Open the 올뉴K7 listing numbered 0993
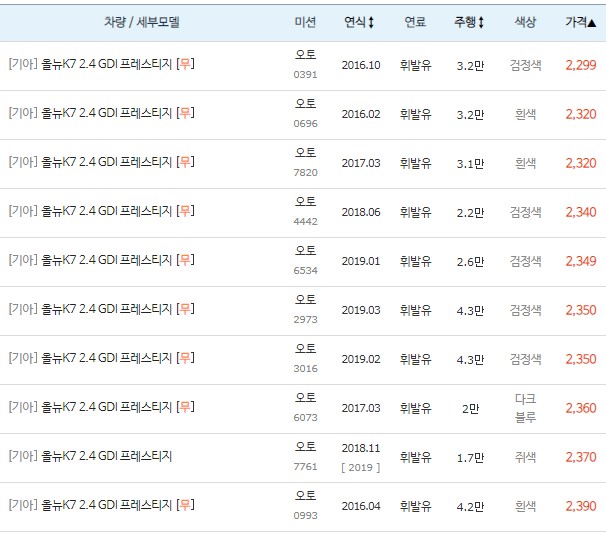The height and width of the screenshot is (534, 606). point(106,505)
